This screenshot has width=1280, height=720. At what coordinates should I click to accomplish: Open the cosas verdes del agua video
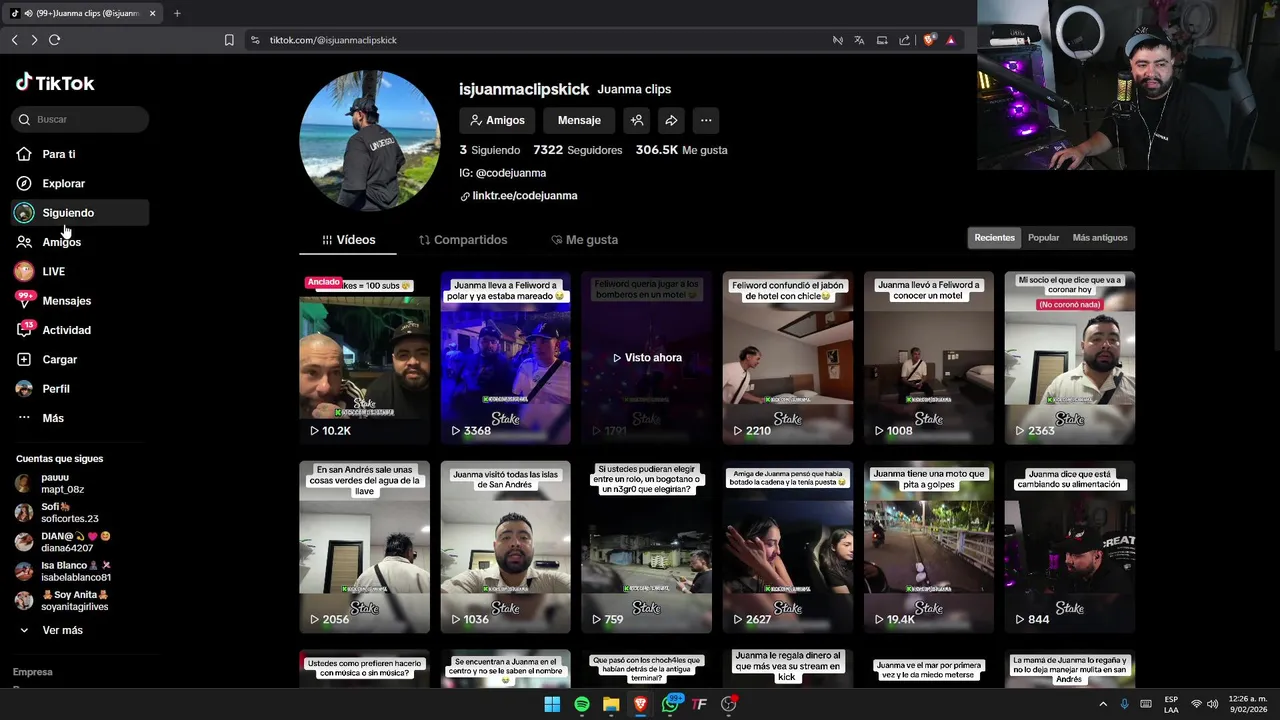coord(365,547)
